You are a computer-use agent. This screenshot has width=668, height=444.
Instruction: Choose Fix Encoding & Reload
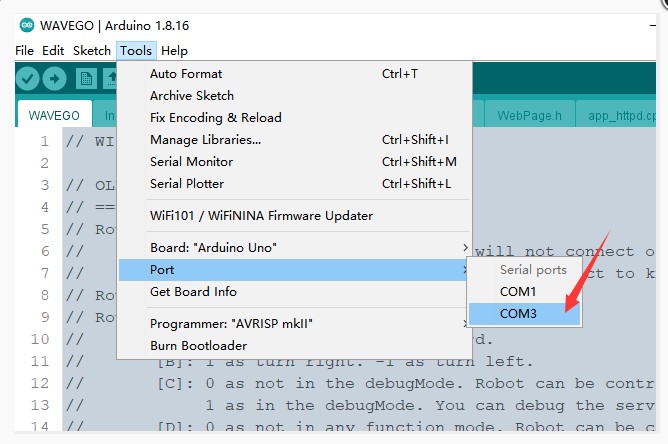tap(295, 118)
